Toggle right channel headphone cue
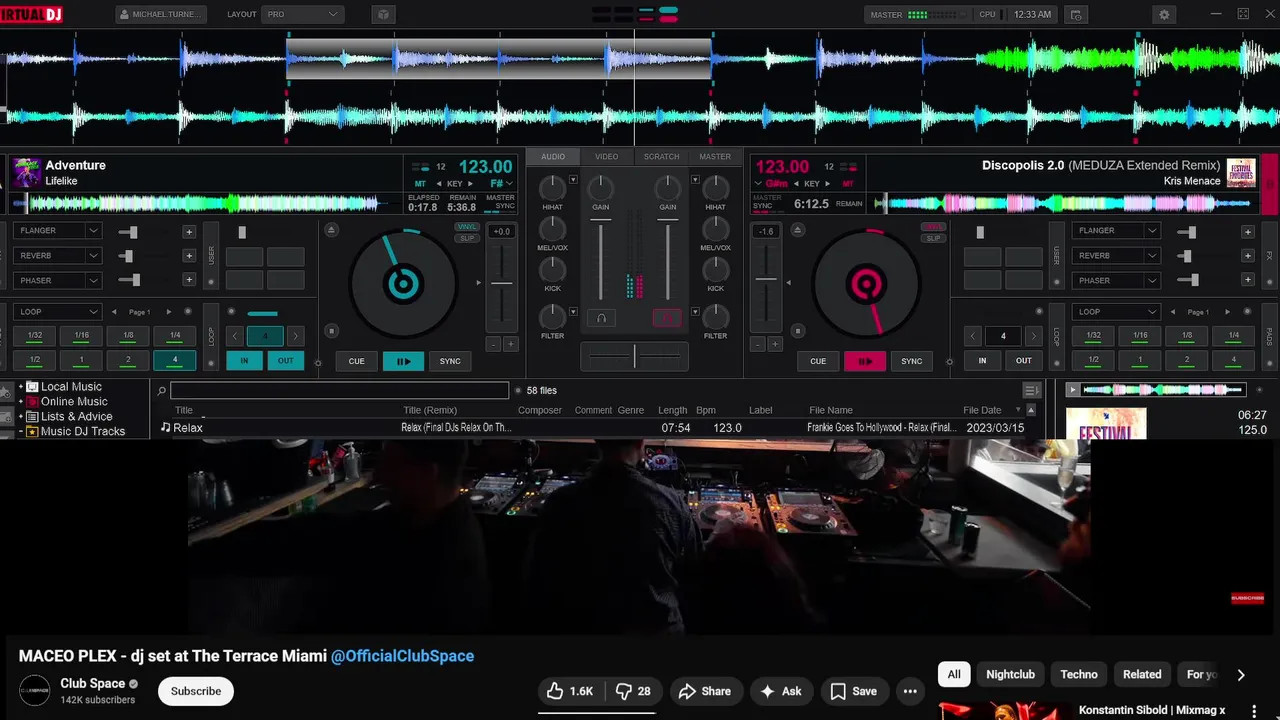 [x=667, y=318]
